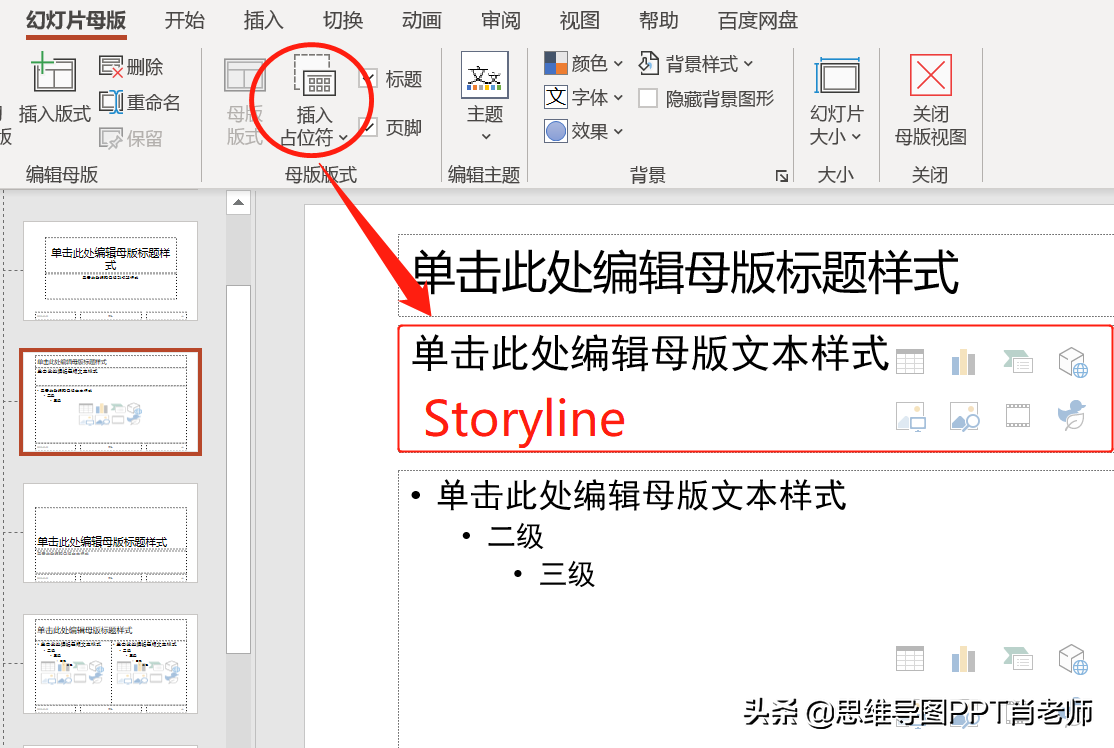Insert stock images icon in the Storyline placeholder
This screenshot has width=1114, height=748.
pos(964,417)
